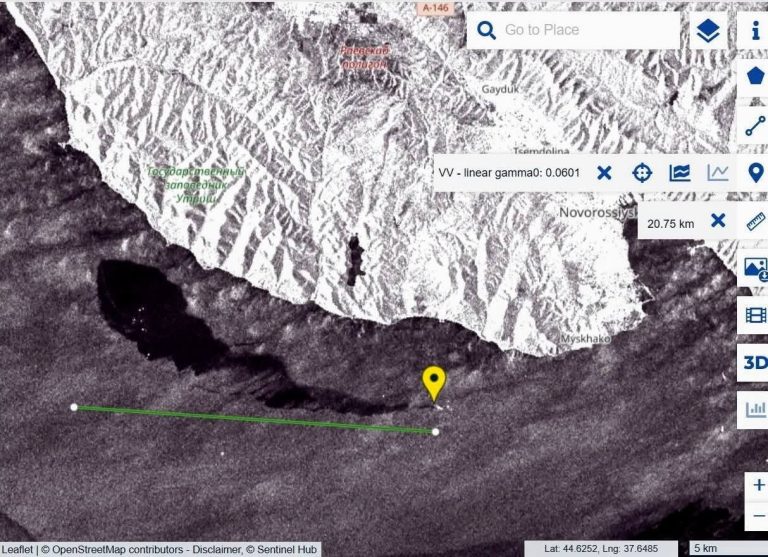Open the layers panel icon

708,30
